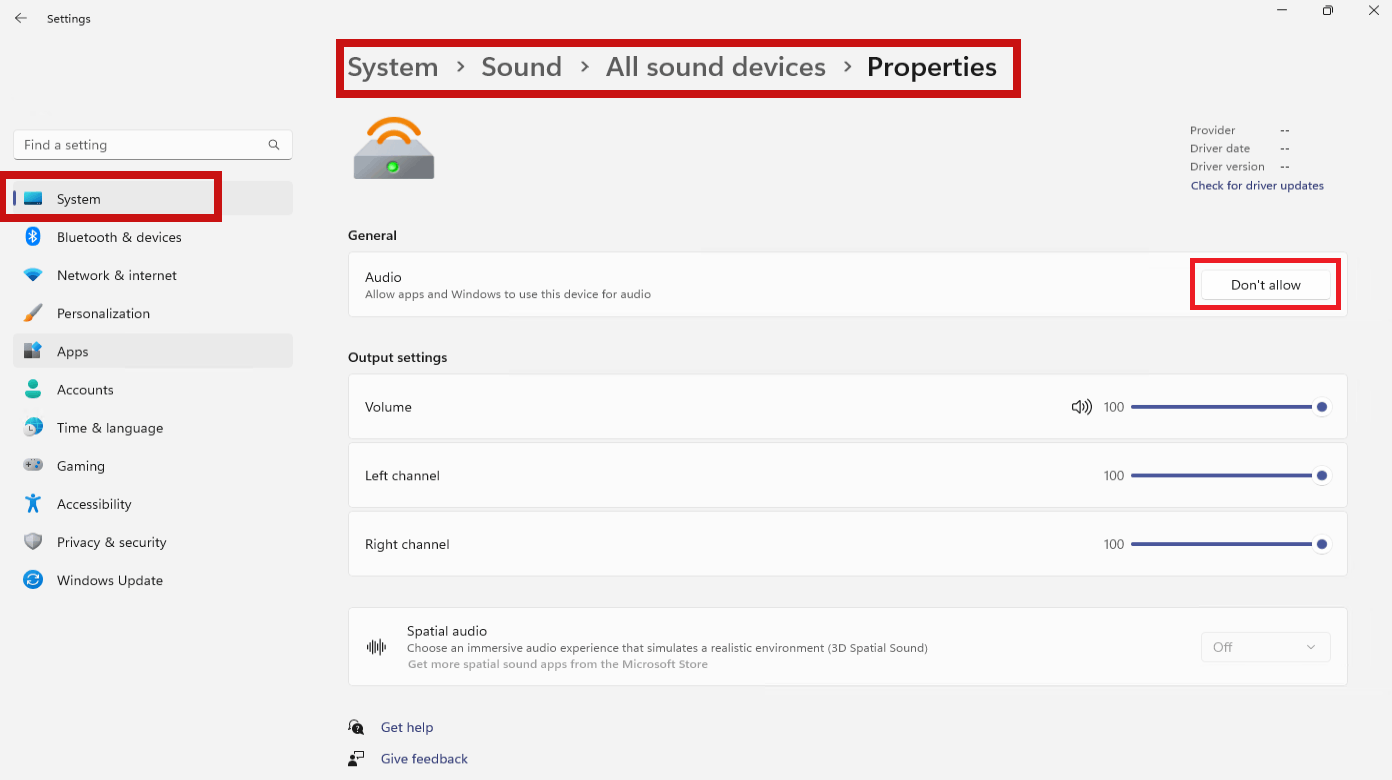Viewport: 1392px width, 780px height.
Task: Open Apps settings
Action: coord(152,351)
